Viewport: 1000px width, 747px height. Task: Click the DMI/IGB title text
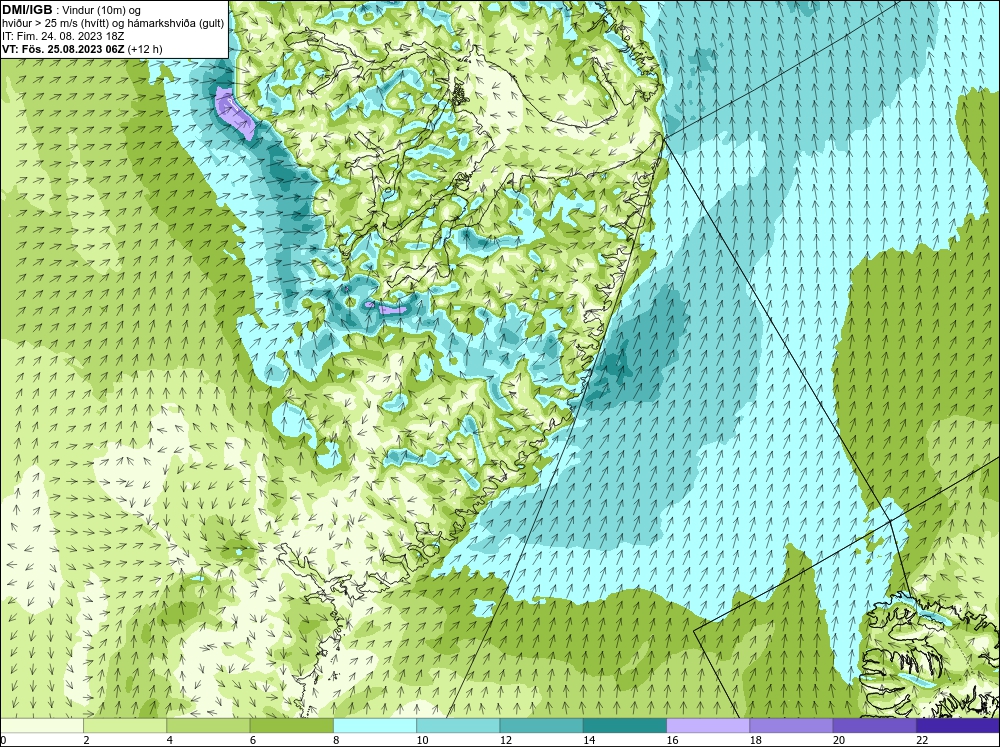click(27, 10)
